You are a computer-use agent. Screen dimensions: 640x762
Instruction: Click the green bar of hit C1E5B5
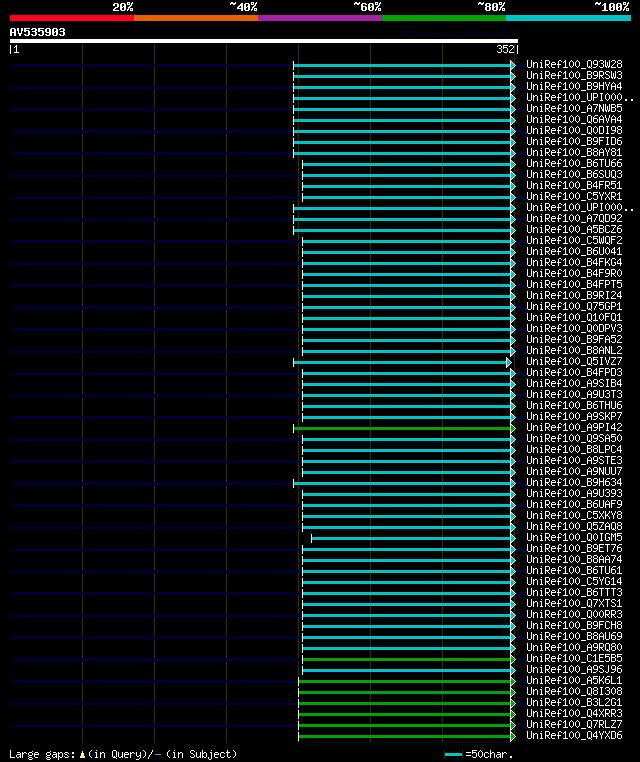click(x=409, y=659)
